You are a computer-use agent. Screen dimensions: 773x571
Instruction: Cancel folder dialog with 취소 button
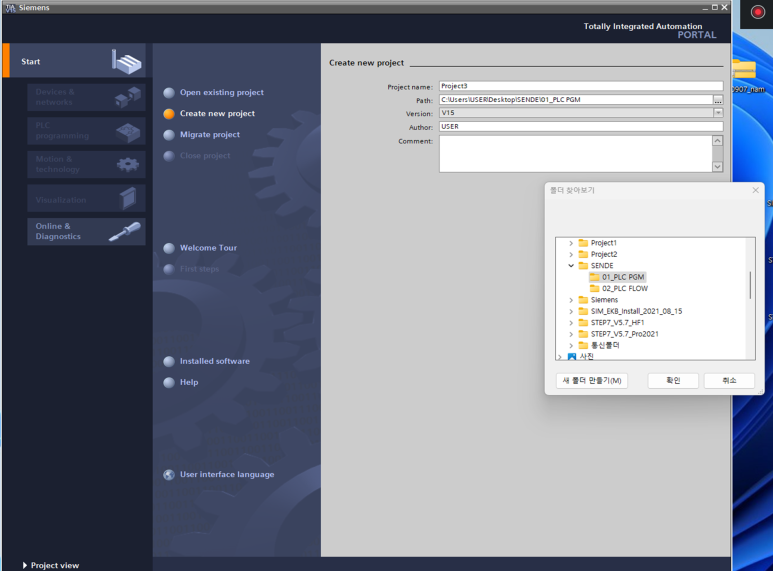pos(729,381)
